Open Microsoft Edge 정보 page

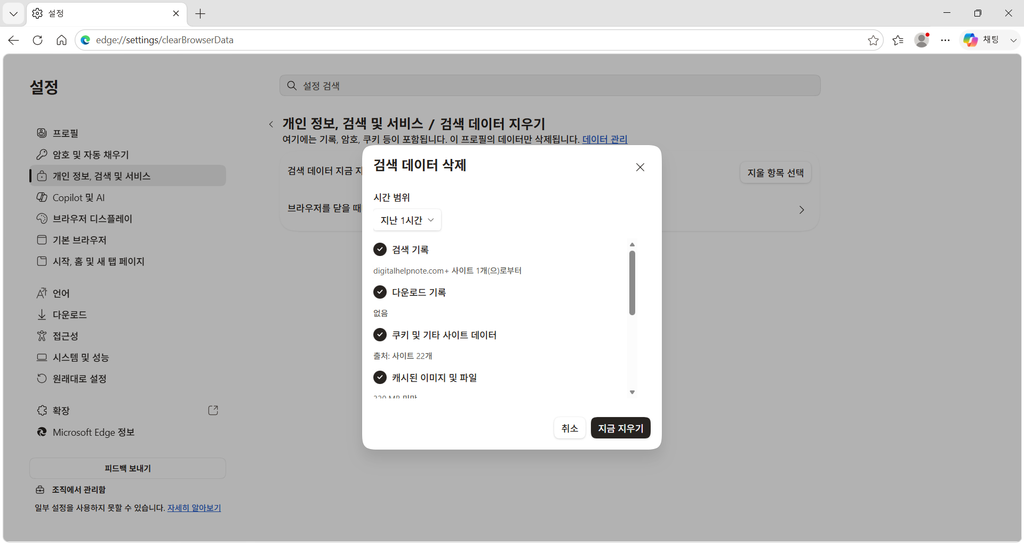coord(128,432)
